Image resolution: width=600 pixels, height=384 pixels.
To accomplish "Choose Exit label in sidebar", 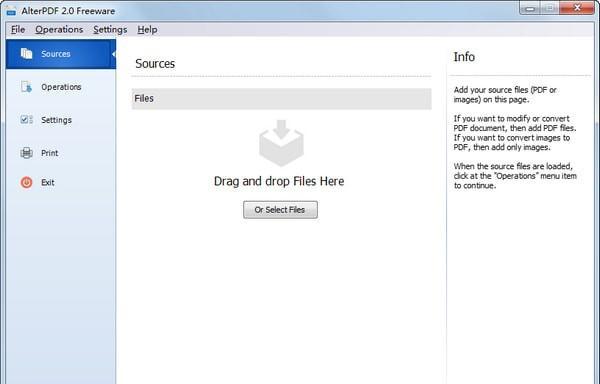I will coord(48,182).
